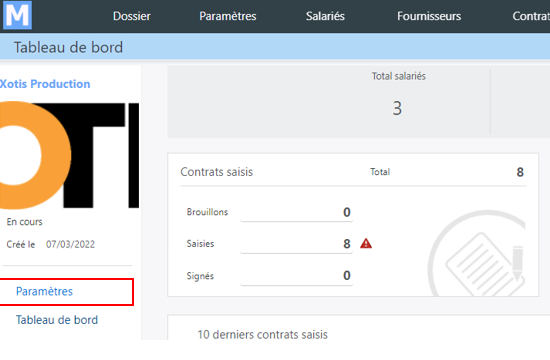Image resolution: width=550 pixels, height=360 pixels.
Task: Click the Saisies count value 8
Action: coord(347,244)
